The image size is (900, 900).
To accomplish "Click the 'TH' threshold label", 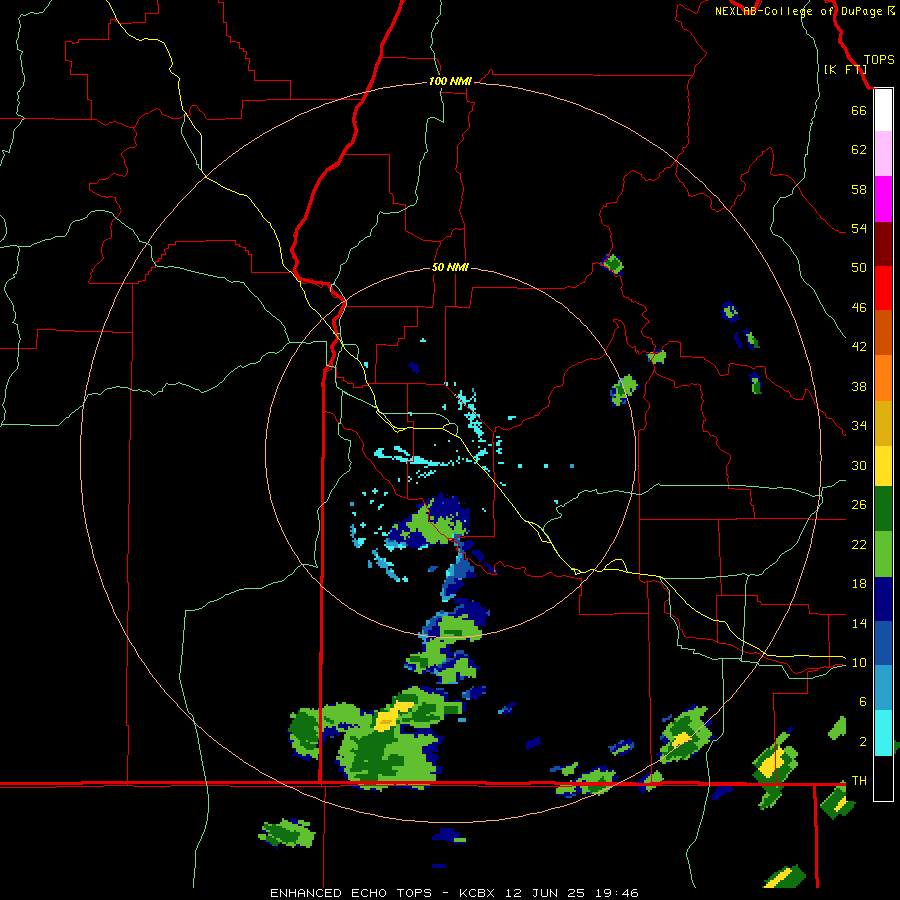I will (859, 781).
